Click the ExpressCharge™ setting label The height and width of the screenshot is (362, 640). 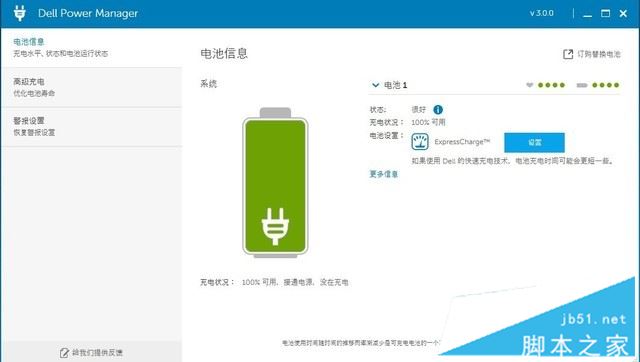[x=462, y=142]
